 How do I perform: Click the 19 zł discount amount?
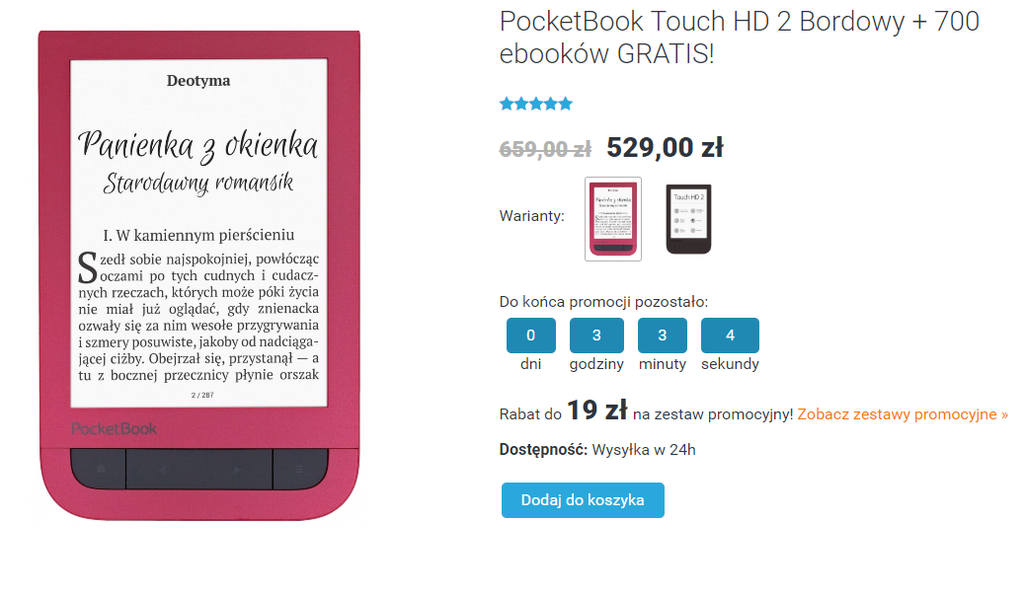coord(597,411)
